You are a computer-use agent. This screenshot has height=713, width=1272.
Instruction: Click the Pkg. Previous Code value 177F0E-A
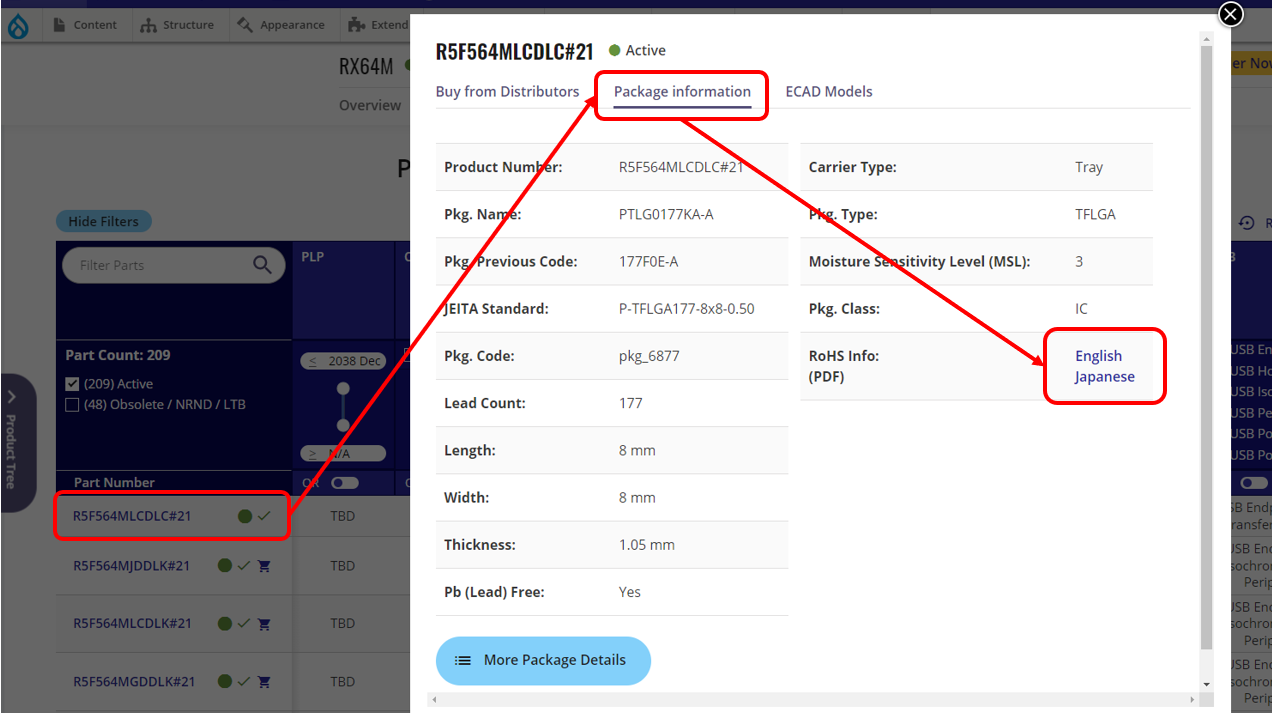pyautogui.click(x=649, y=262)
